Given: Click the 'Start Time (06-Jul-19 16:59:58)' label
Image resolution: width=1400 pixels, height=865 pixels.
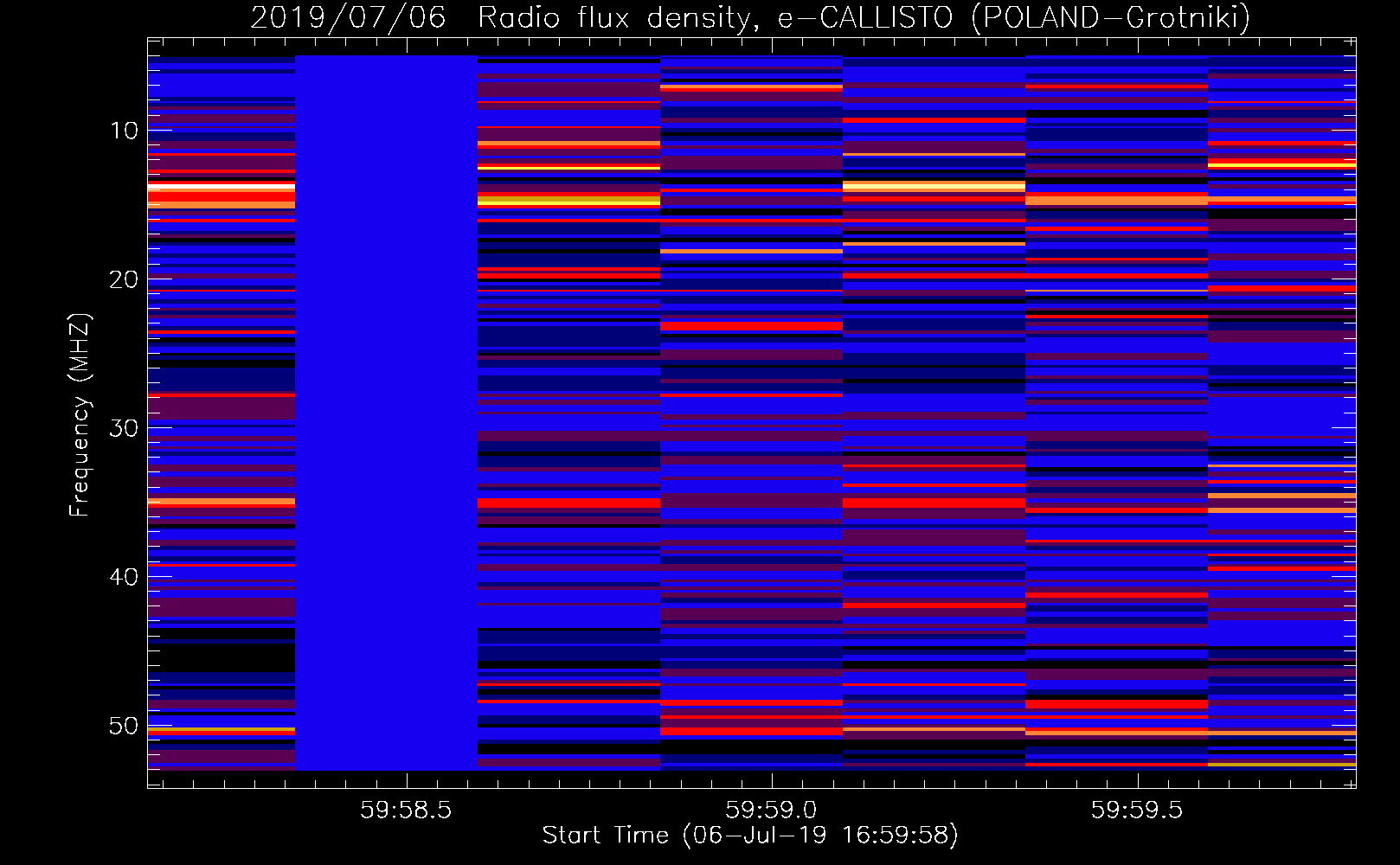Looking at the screenshot, I should coord(750,836).
